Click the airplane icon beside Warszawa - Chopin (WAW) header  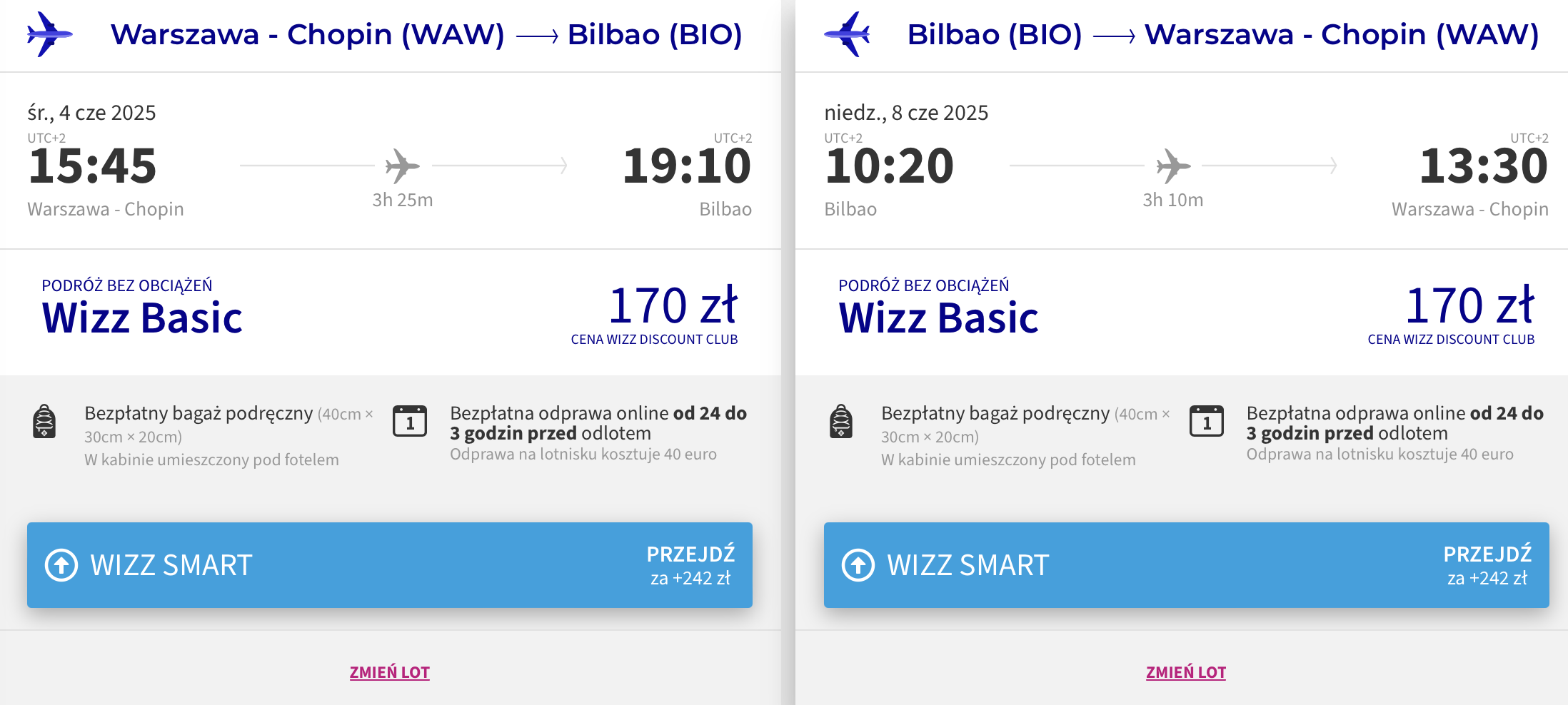49,34
